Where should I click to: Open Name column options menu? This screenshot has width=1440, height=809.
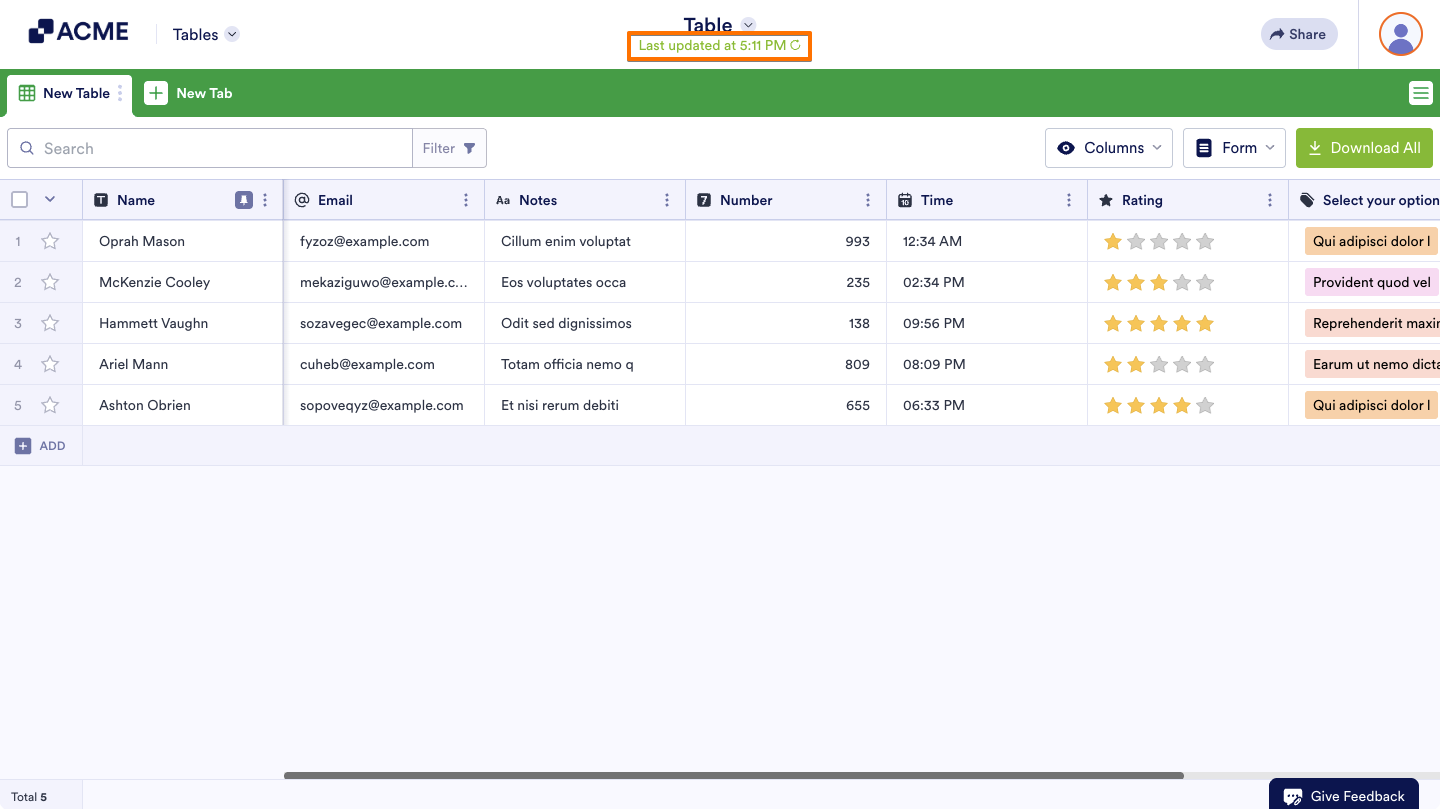click(x=265, y=200)
